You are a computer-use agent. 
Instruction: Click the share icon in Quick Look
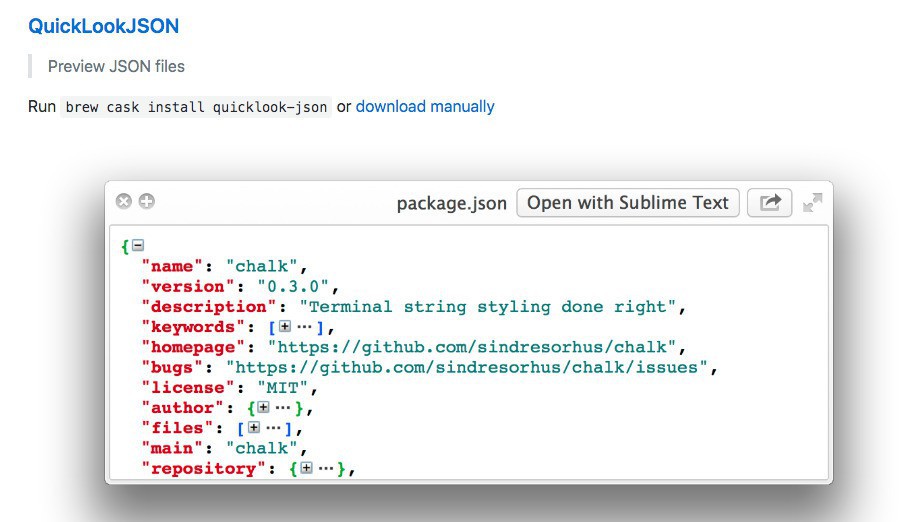769,203
